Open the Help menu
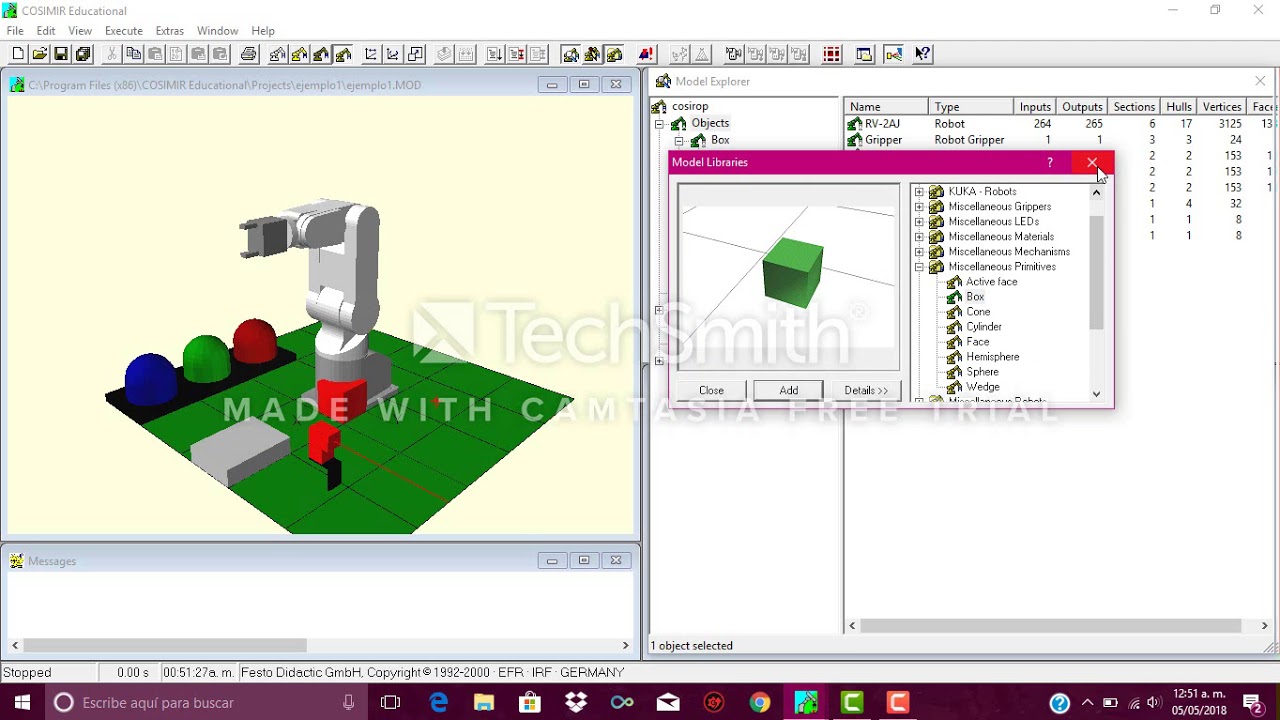 tap(263, 31)
